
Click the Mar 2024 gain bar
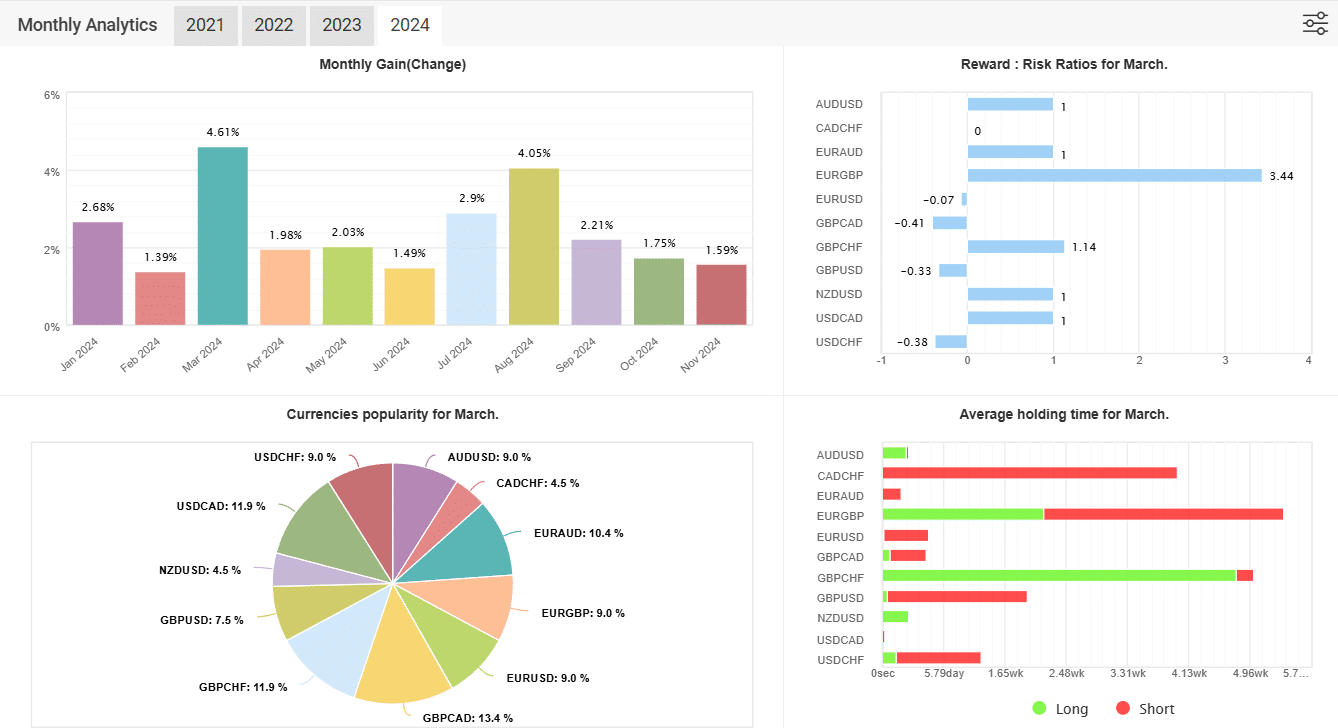point(223,236)
